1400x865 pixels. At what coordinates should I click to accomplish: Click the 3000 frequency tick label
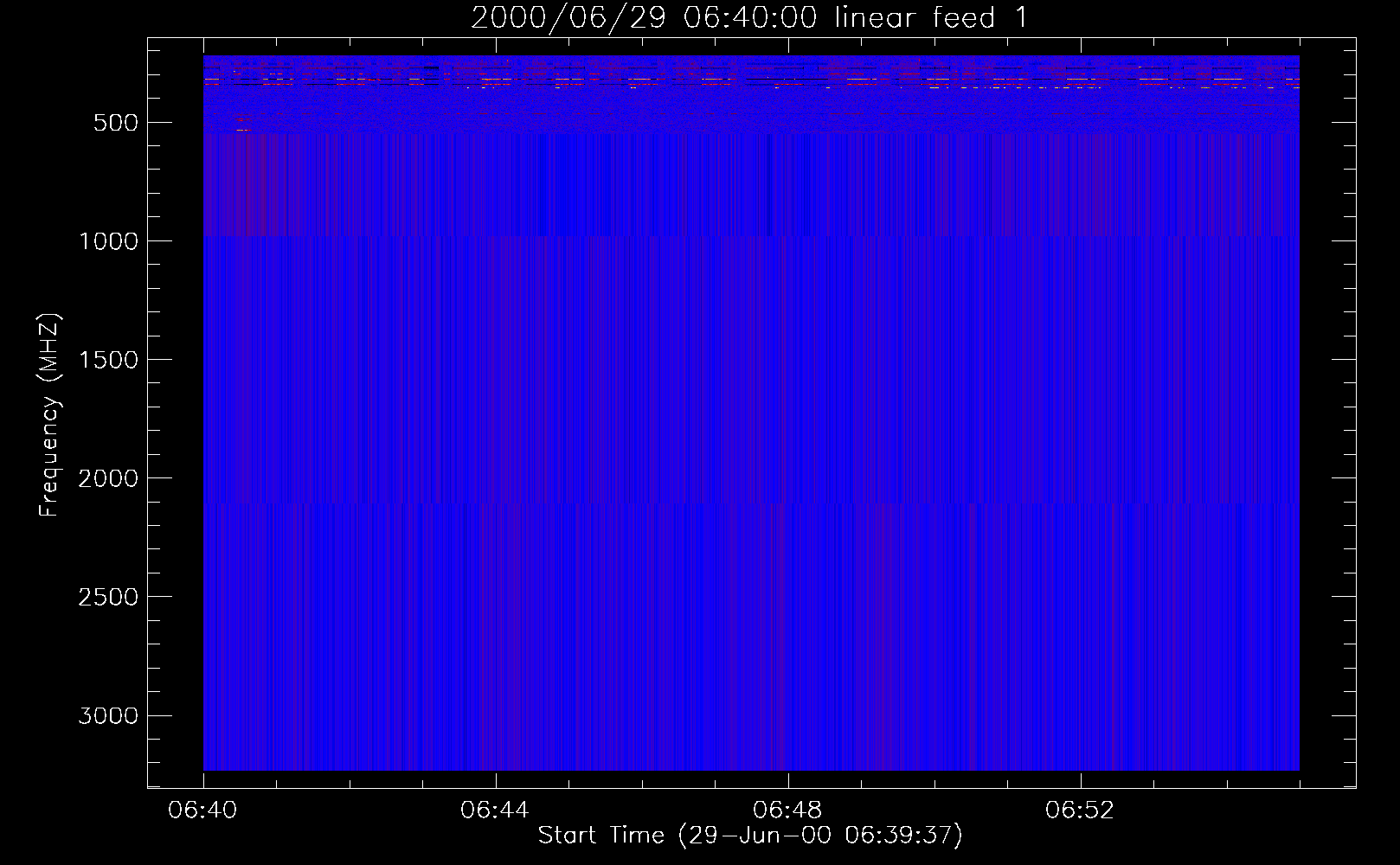(x=108, y=715)
